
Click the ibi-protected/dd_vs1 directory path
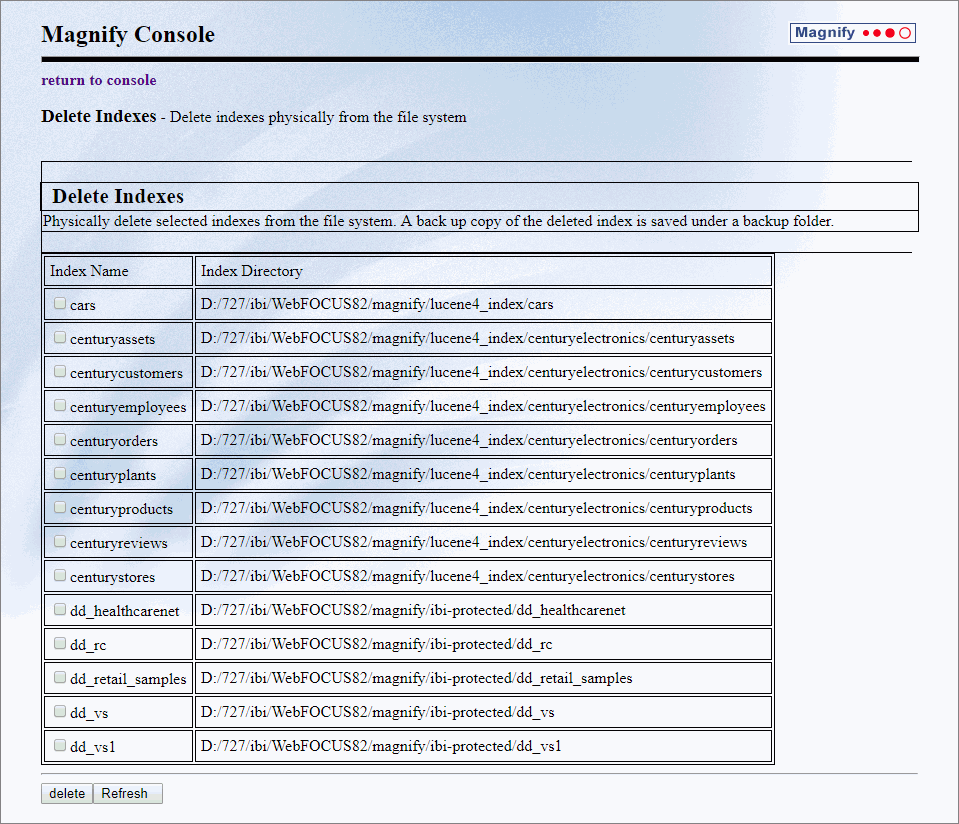point(381,746)
